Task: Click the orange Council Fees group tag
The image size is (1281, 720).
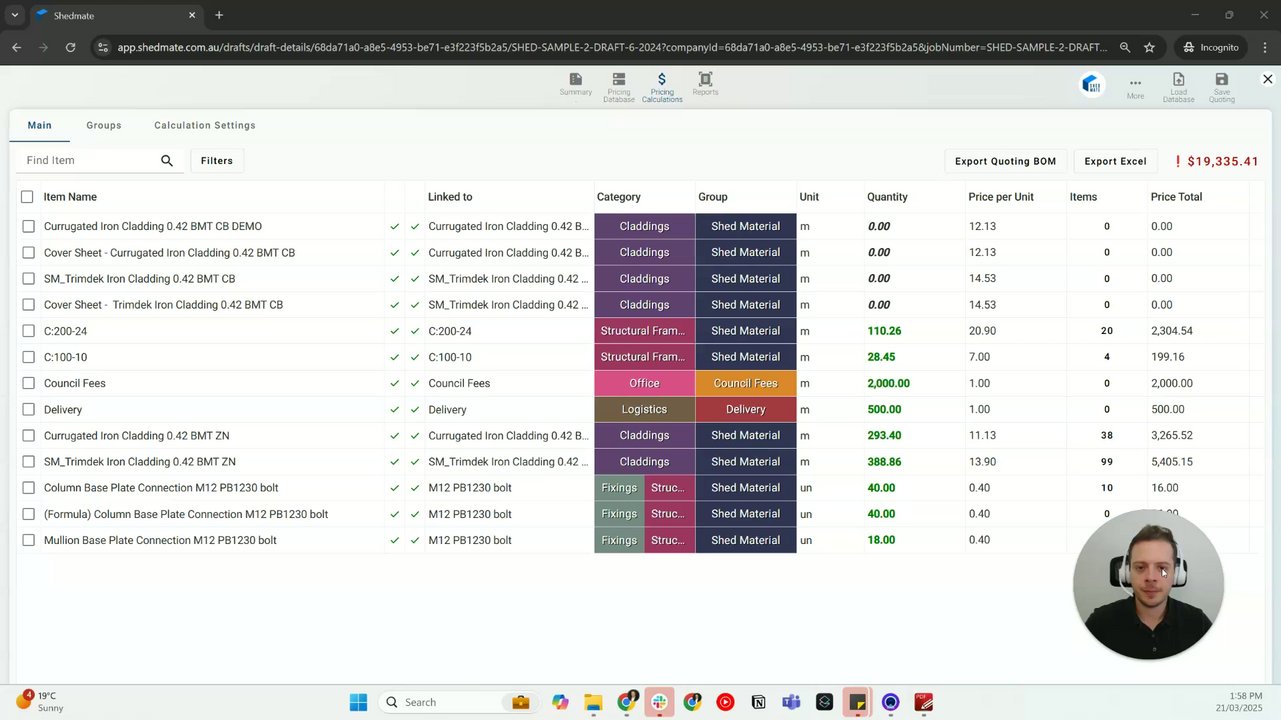Action: (x=745, y=383)
